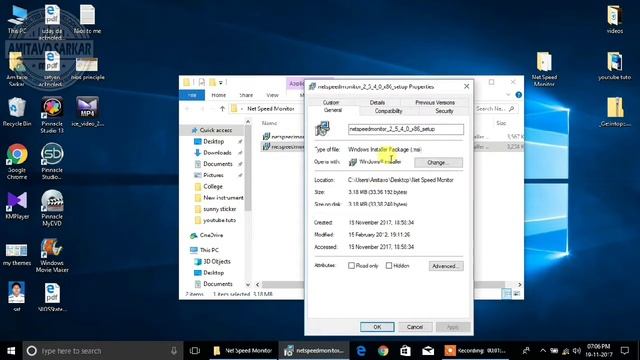Click Advanced... attributes button
This screenshot has height=360, width=640.
coord(446,266)
